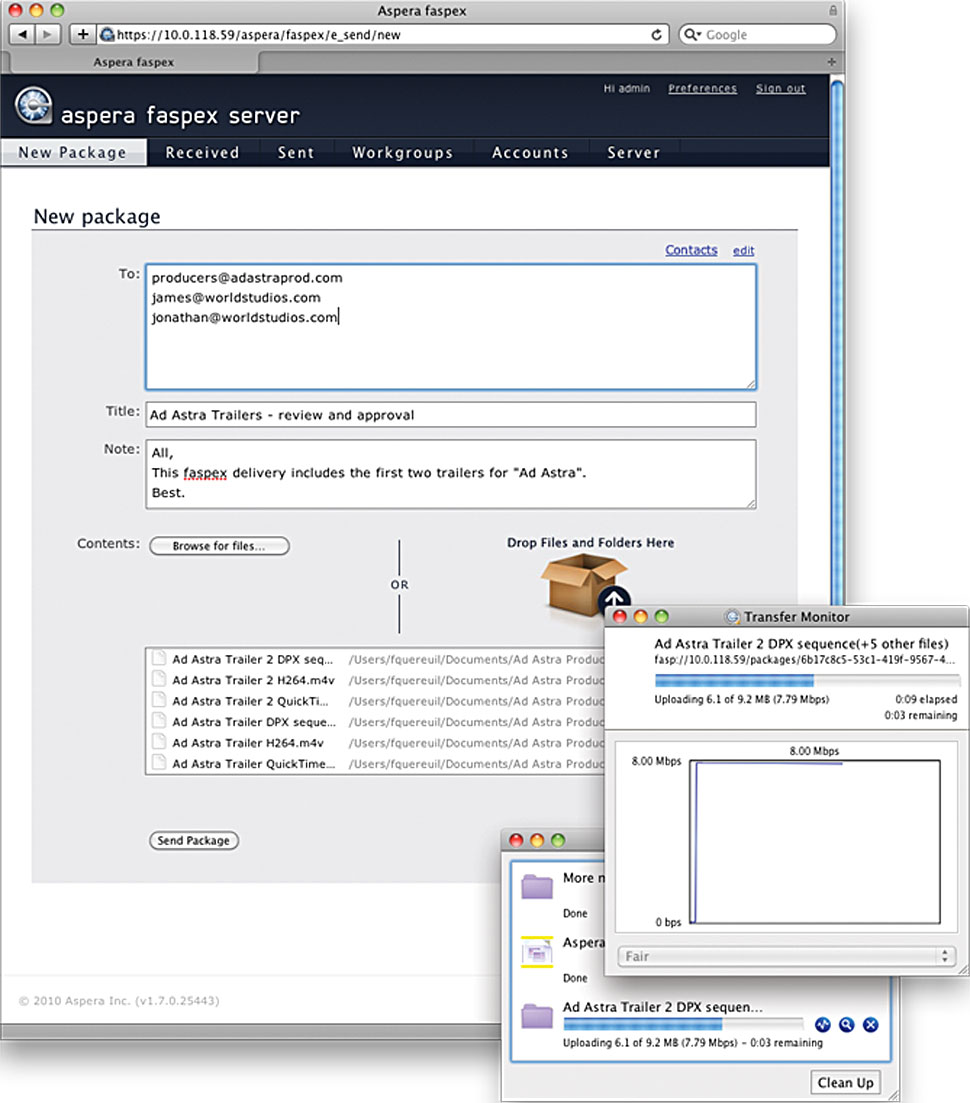
Task: Click the Transfer Monitor upload progress bar
Action: click(807, 680)
